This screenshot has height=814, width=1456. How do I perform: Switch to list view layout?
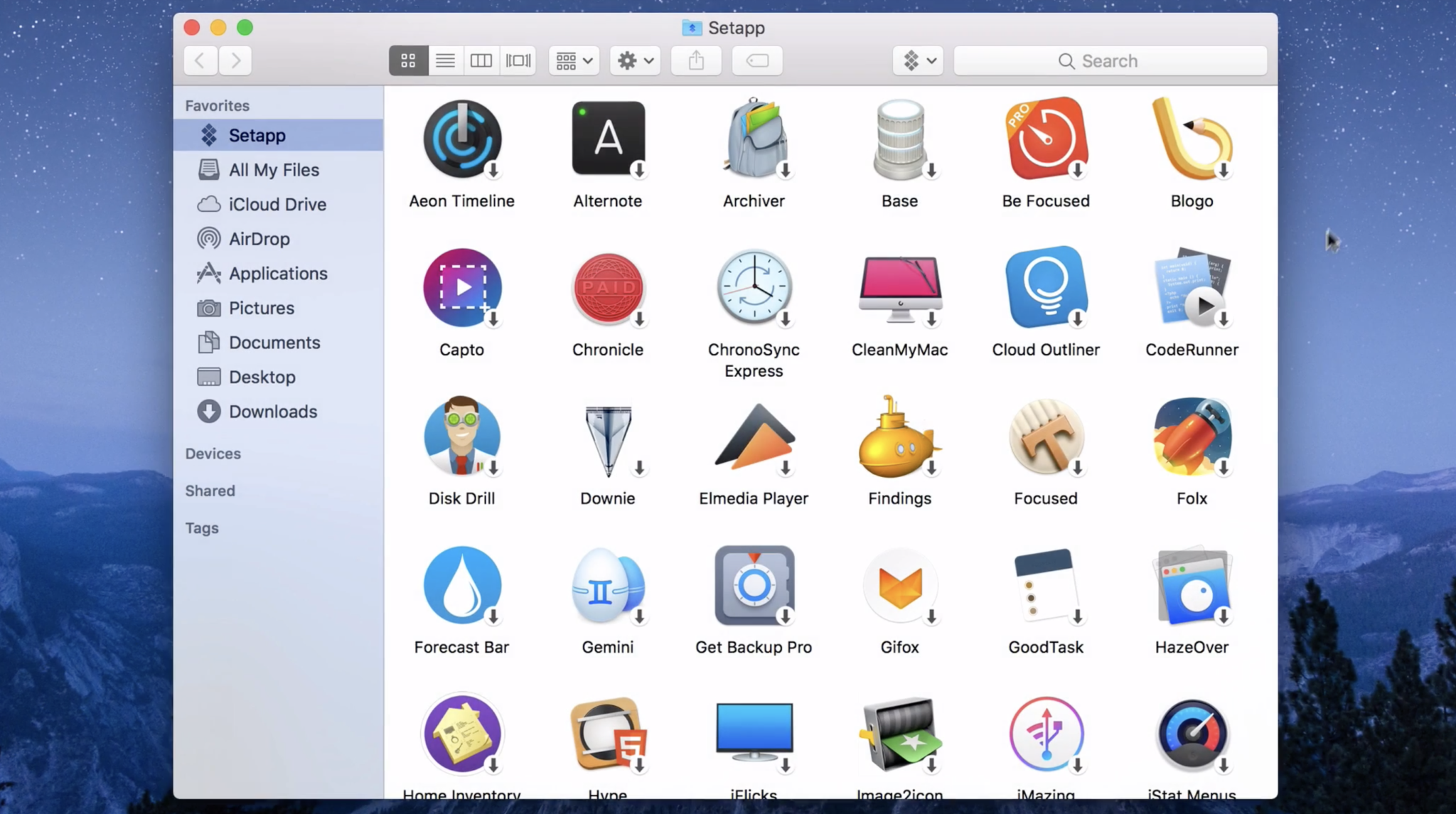(x=445, y=61)
